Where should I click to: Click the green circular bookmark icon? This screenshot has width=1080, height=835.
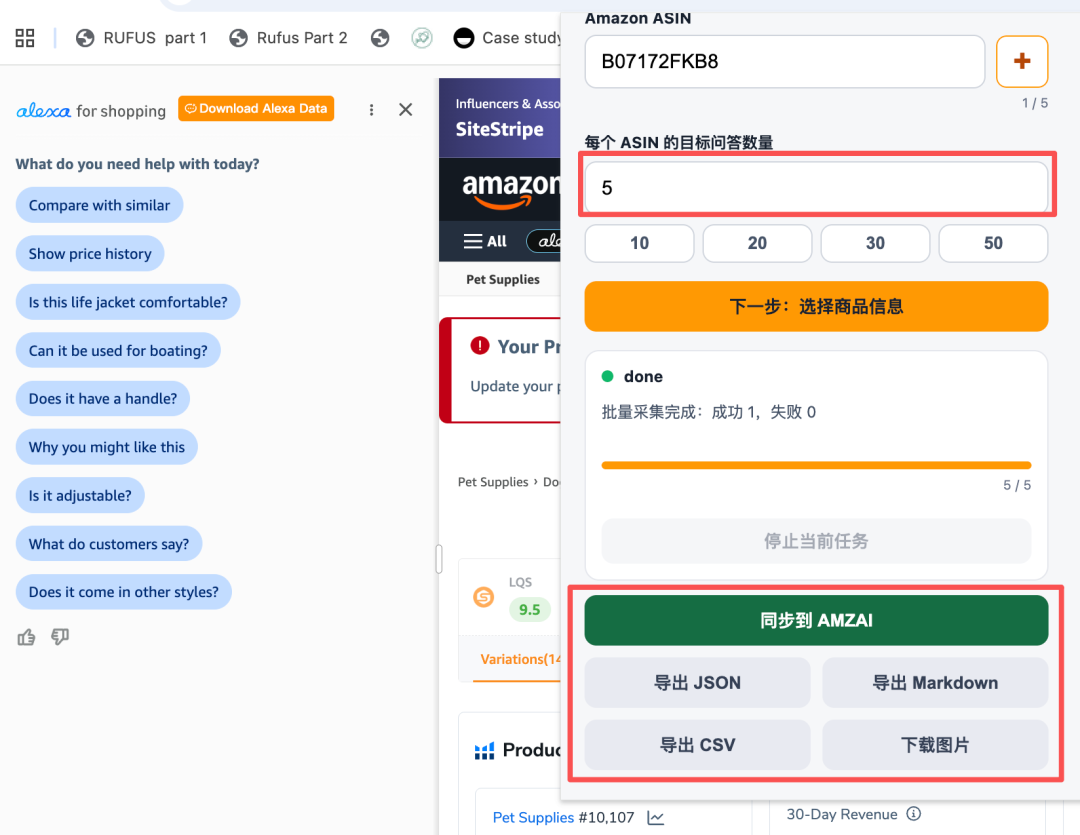422,38
